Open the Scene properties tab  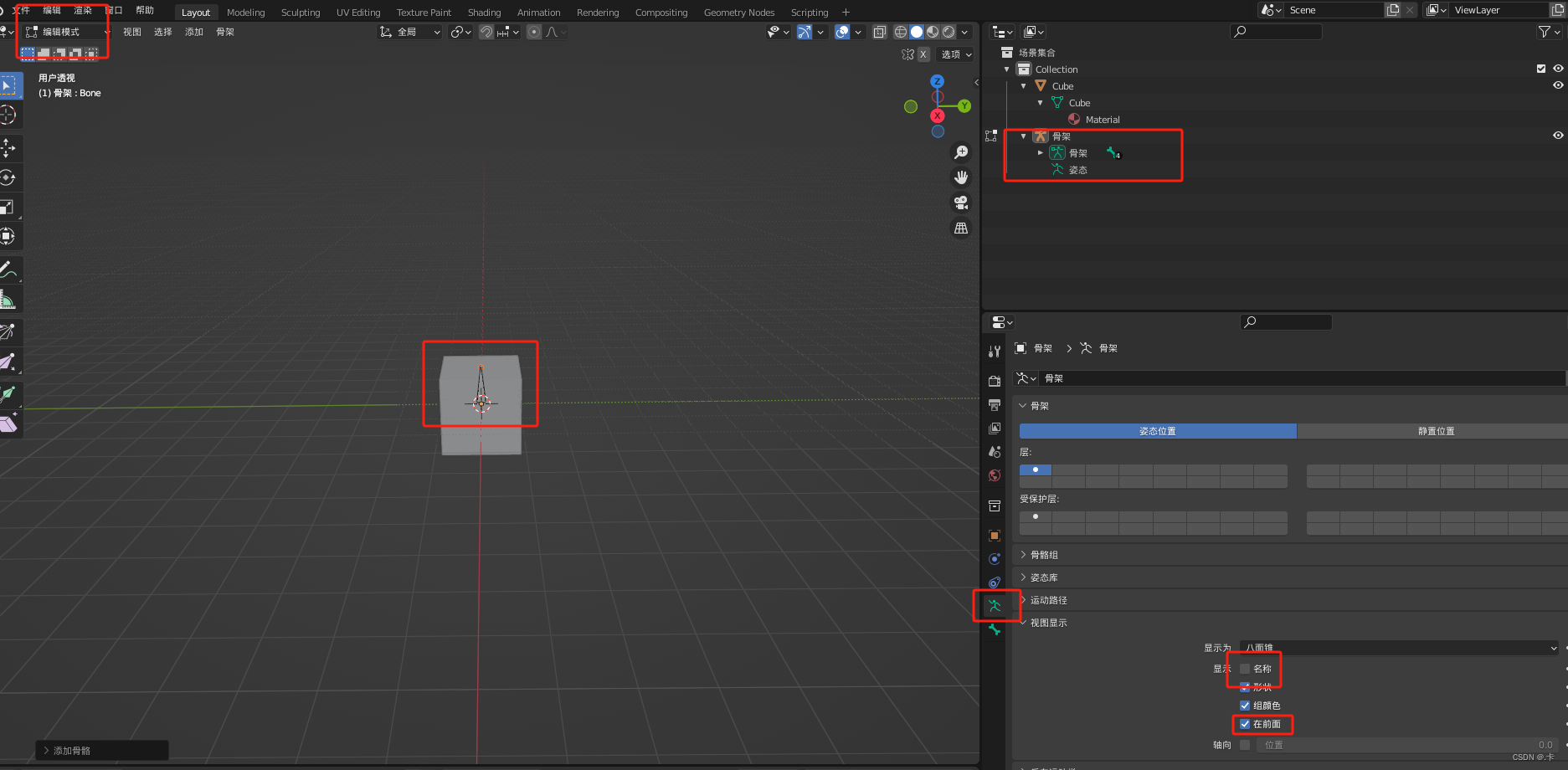(x=995, y=452)
